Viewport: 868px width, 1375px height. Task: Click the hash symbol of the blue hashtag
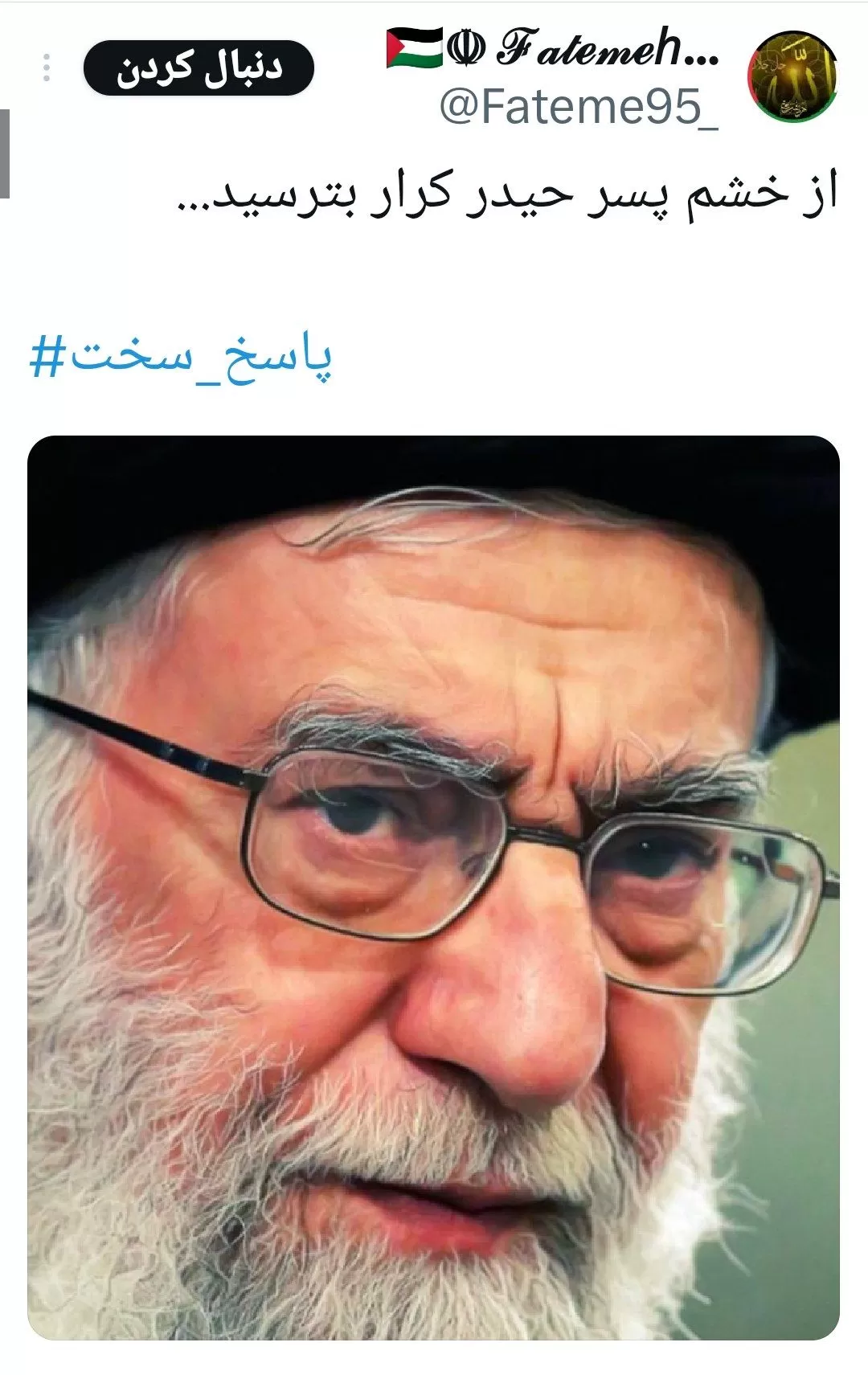pos(46,358)
